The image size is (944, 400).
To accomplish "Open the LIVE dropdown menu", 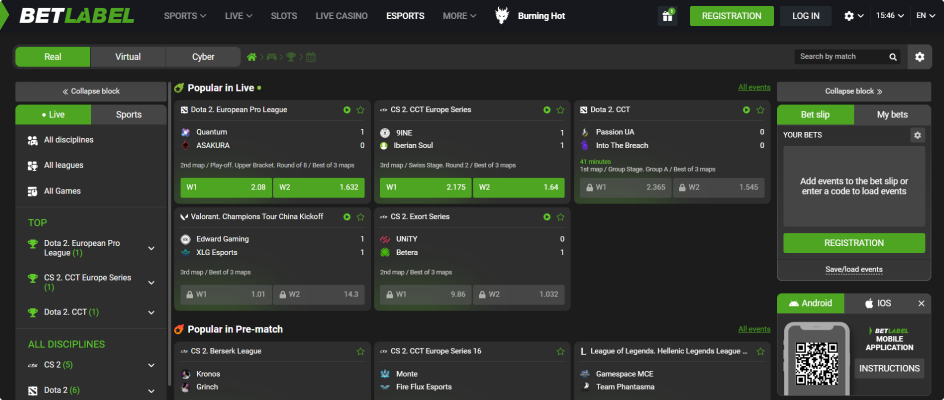I will pos(238,16).
